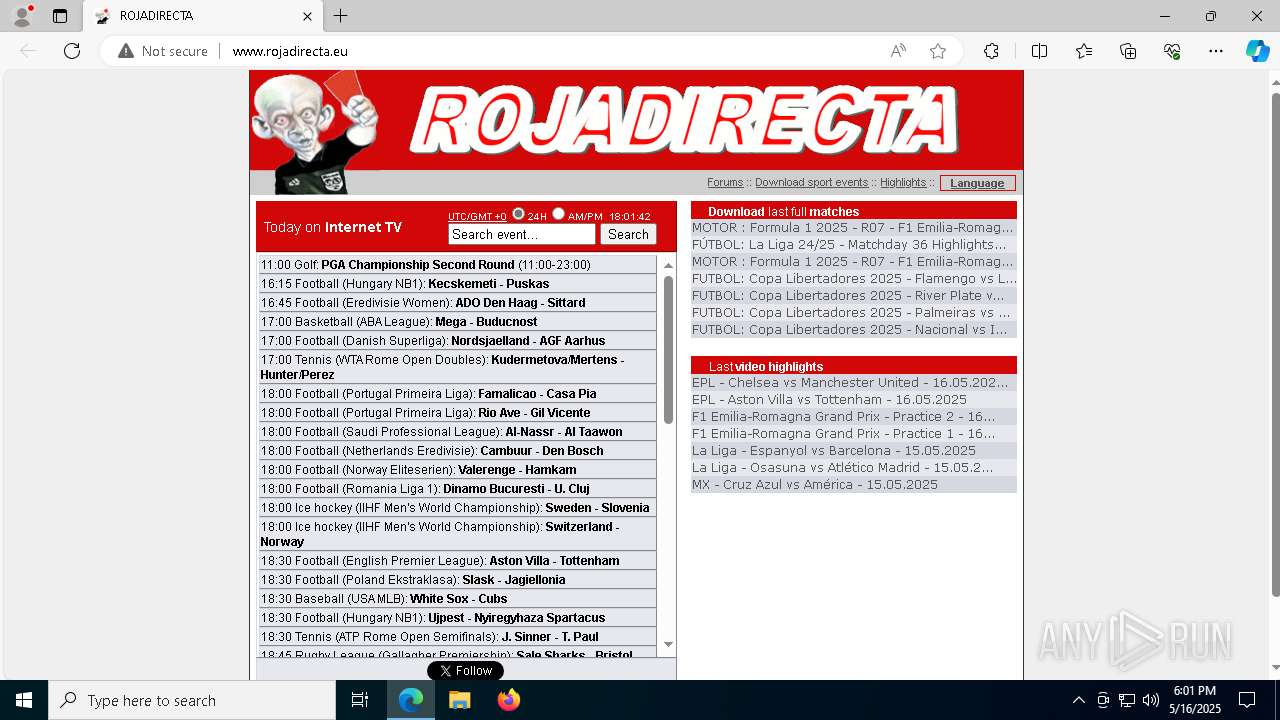Open White Sox - Cubs baseball event
The image size is (1280, 720).
point(457,599)
